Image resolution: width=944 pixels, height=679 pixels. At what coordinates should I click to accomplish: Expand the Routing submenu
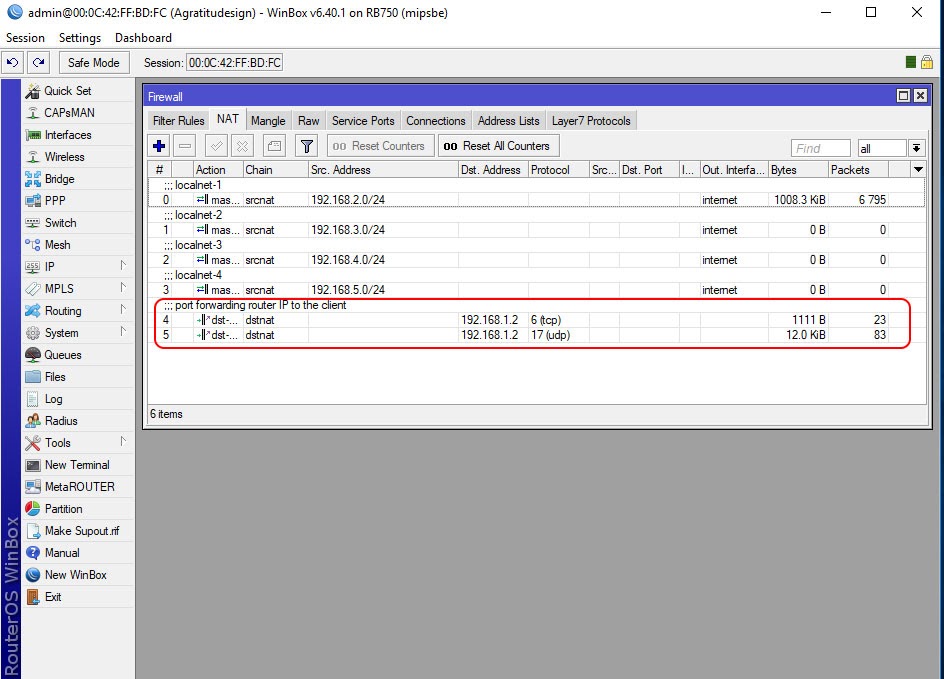pos(78,311)
